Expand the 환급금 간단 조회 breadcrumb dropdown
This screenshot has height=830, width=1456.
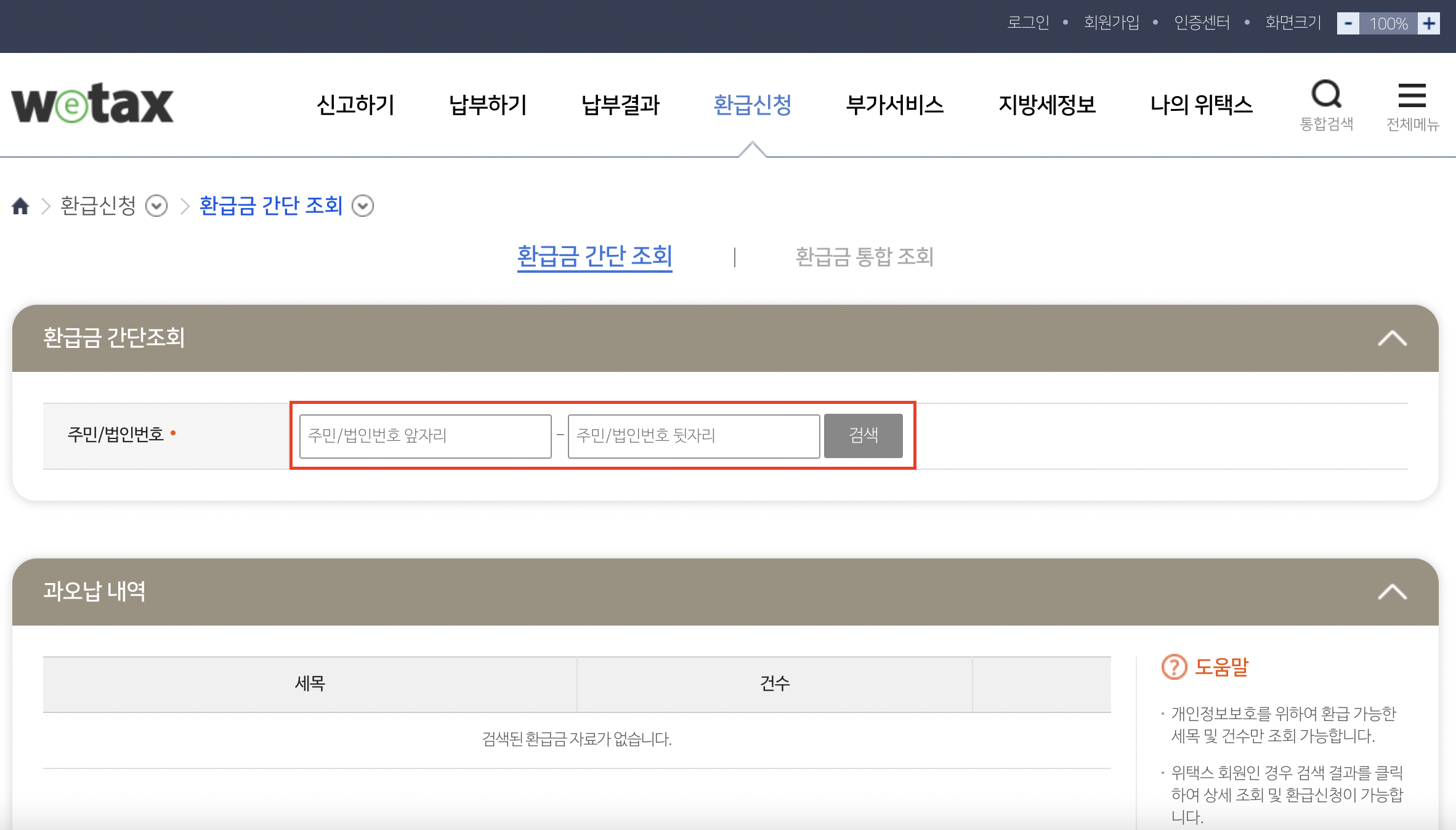click(363, 206)
